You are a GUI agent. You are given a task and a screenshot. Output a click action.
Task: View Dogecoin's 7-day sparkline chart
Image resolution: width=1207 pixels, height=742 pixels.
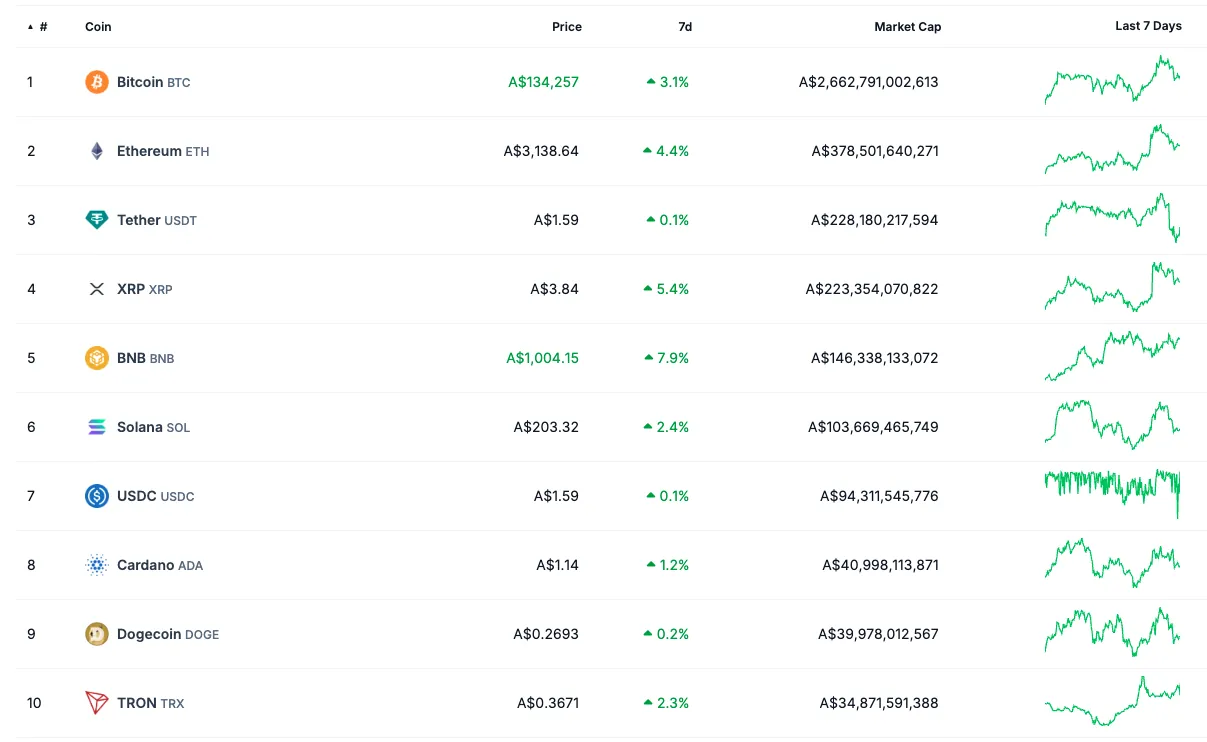[x=1112, y=632]
